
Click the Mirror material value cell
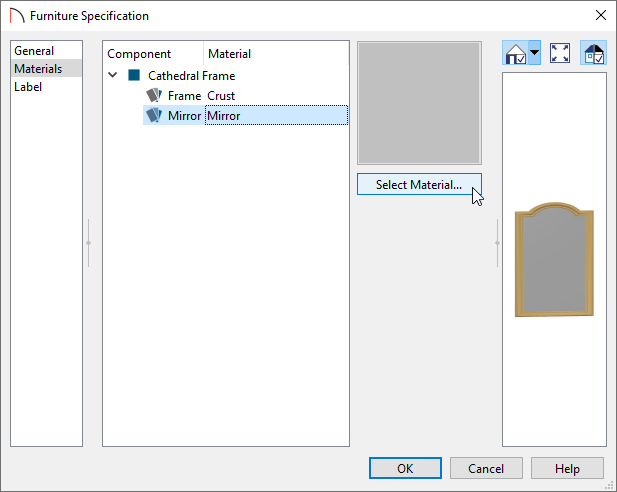[x=276, y=115]
